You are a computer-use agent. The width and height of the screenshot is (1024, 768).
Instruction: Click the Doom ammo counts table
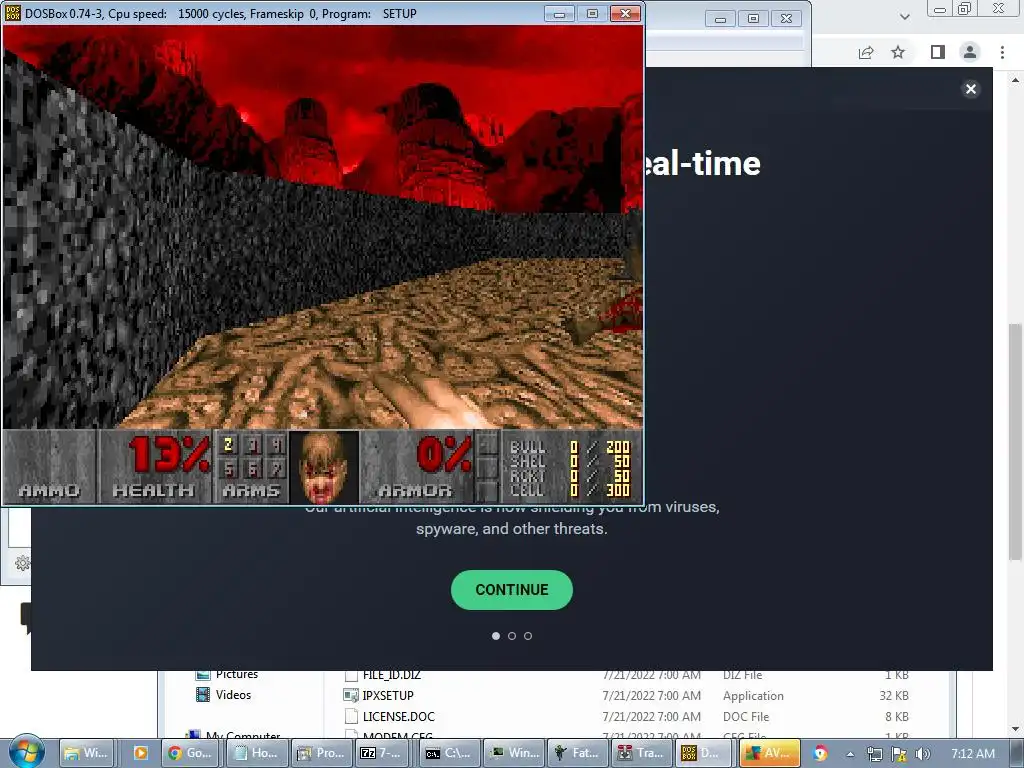click(570, 468)
